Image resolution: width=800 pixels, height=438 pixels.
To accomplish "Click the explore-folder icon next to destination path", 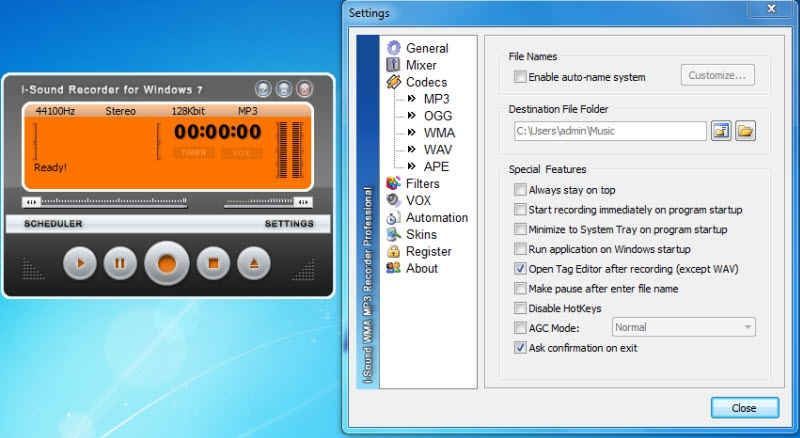I will (x=721, y=131).
